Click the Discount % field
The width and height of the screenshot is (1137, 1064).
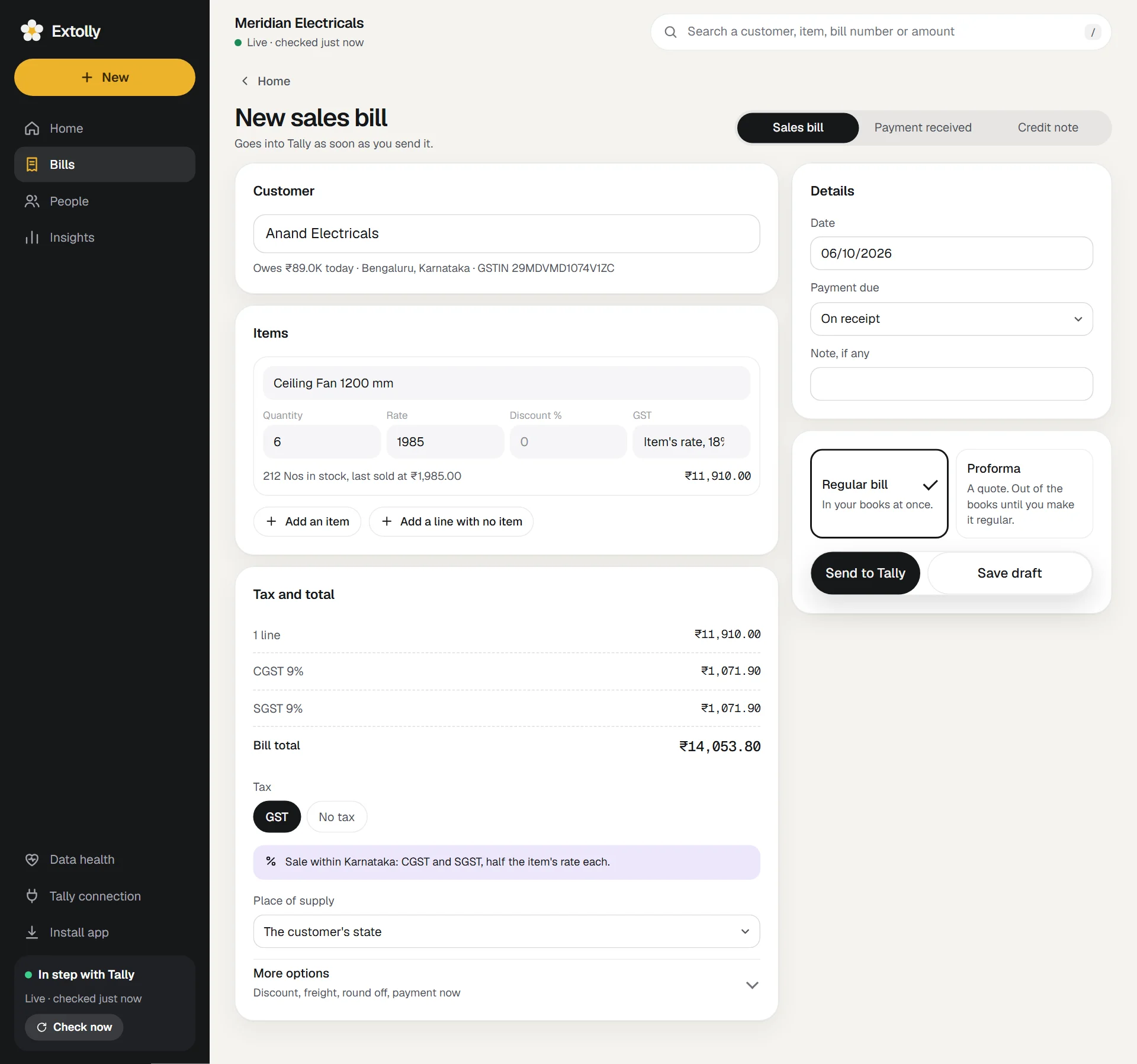click(568, 442)
